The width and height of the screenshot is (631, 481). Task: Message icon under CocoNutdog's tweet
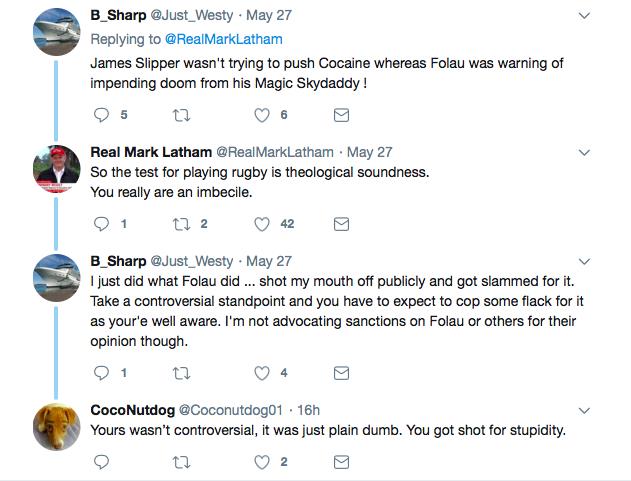(x=340, y=462)
